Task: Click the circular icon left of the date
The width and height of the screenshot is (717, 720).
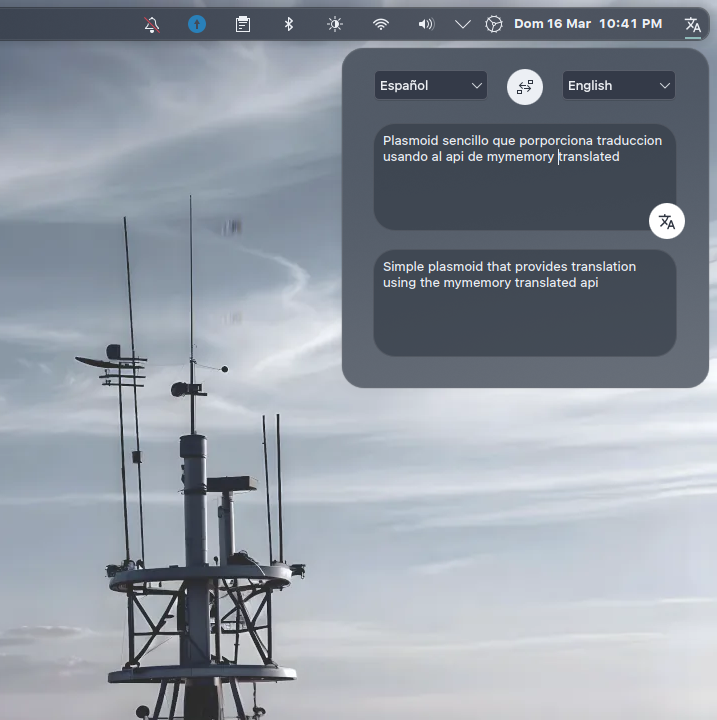Action: point(494,24)
